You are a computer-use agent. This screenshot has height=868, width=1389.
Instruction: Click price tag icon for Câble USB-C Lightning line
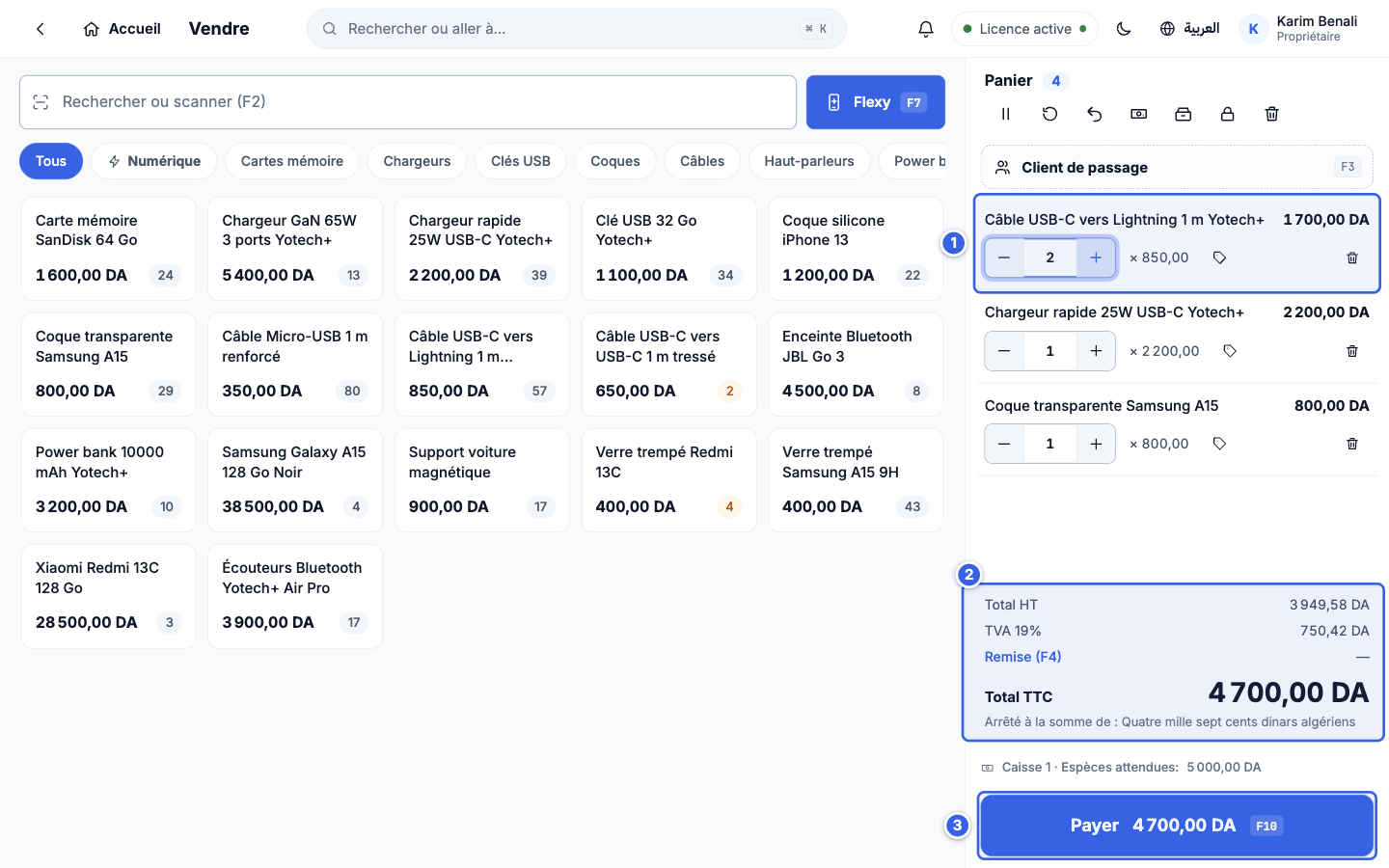point(1219,258)
